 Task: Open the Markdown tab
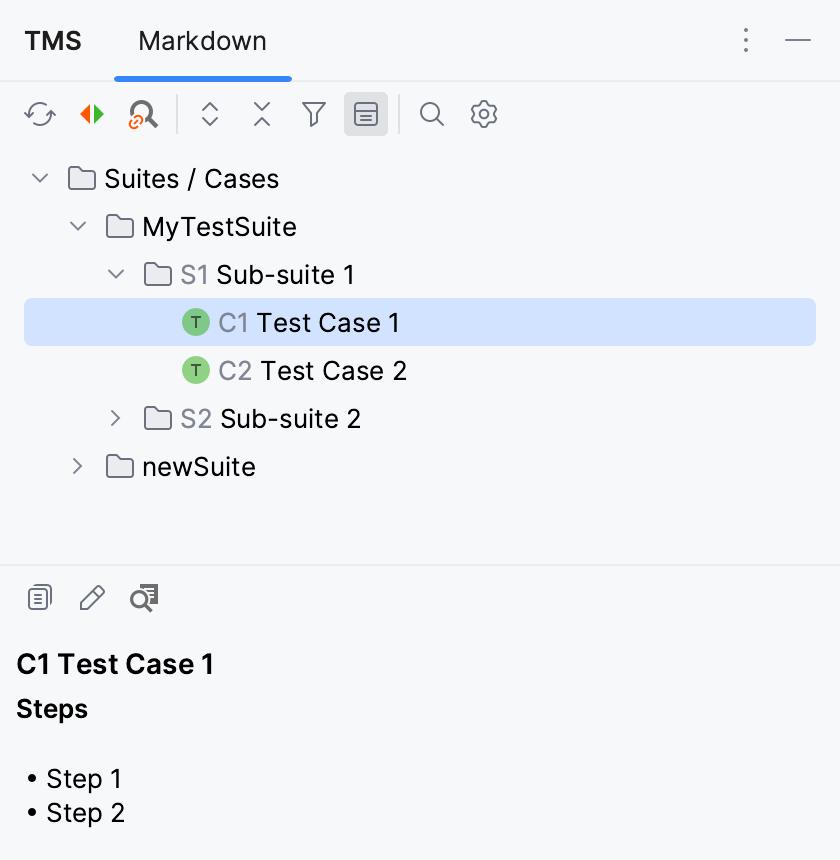202,41
